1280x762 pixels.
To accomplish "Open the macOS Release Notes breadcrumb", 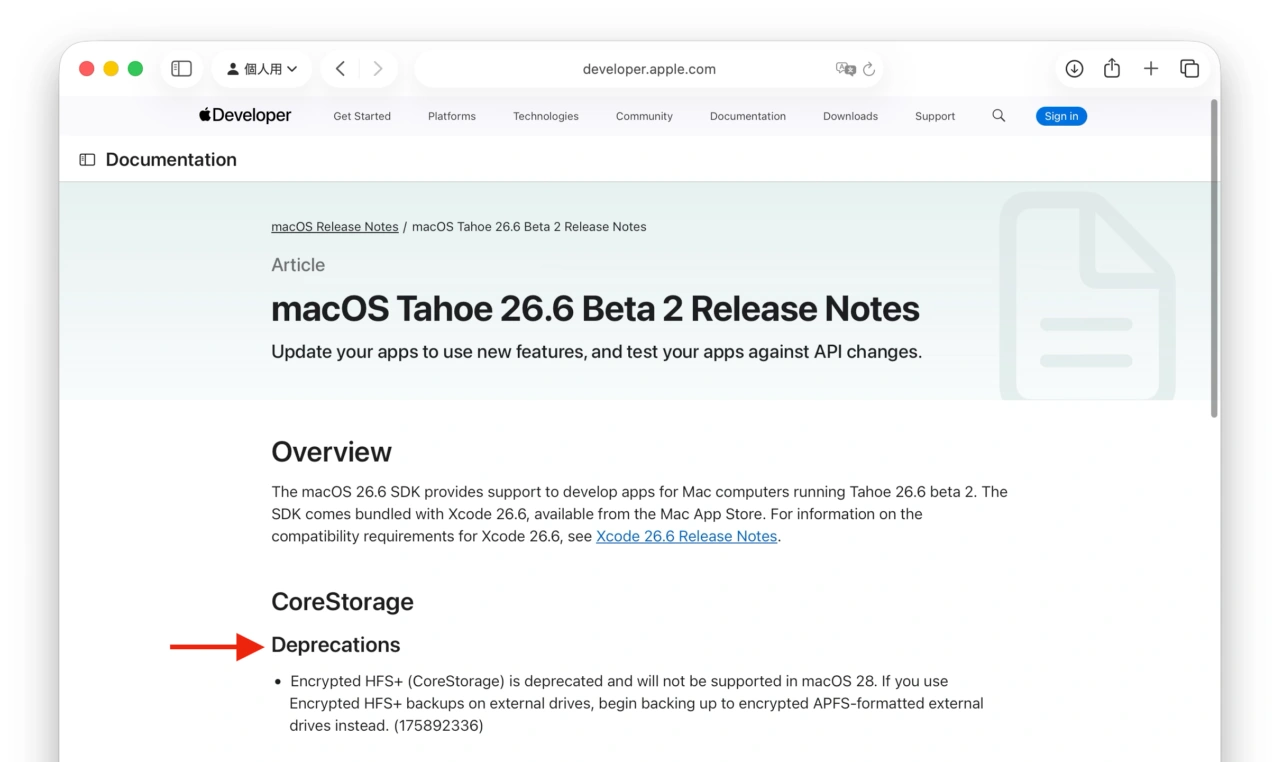I will point(335,227).
